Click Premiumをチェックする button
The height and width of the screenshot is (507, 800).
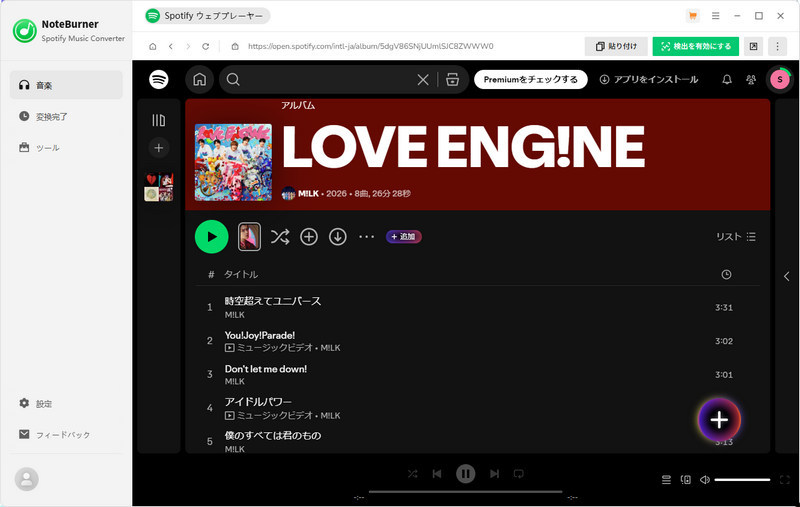[531, 80]
